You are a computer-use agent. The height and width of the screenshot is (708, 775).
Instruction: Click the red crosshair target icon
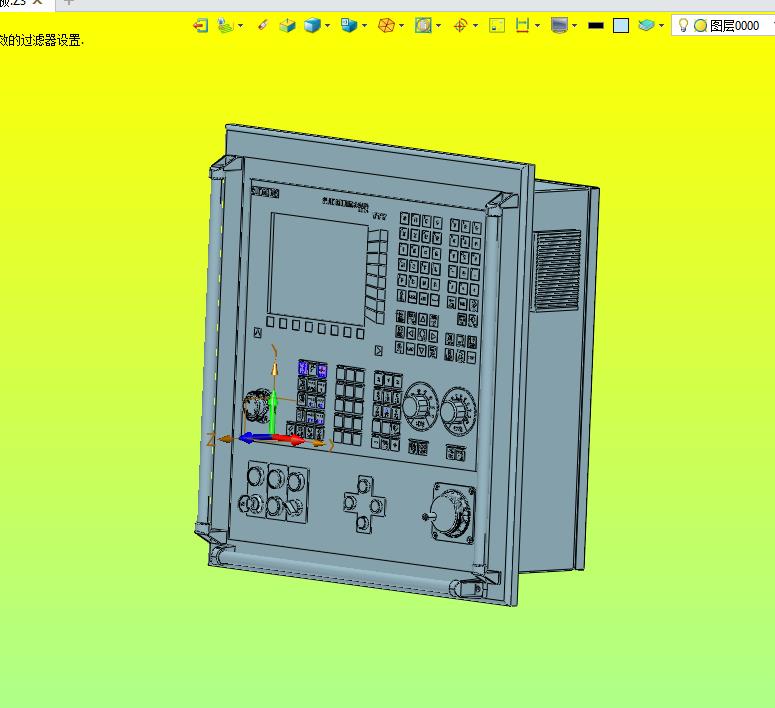[x=460, y=25]
